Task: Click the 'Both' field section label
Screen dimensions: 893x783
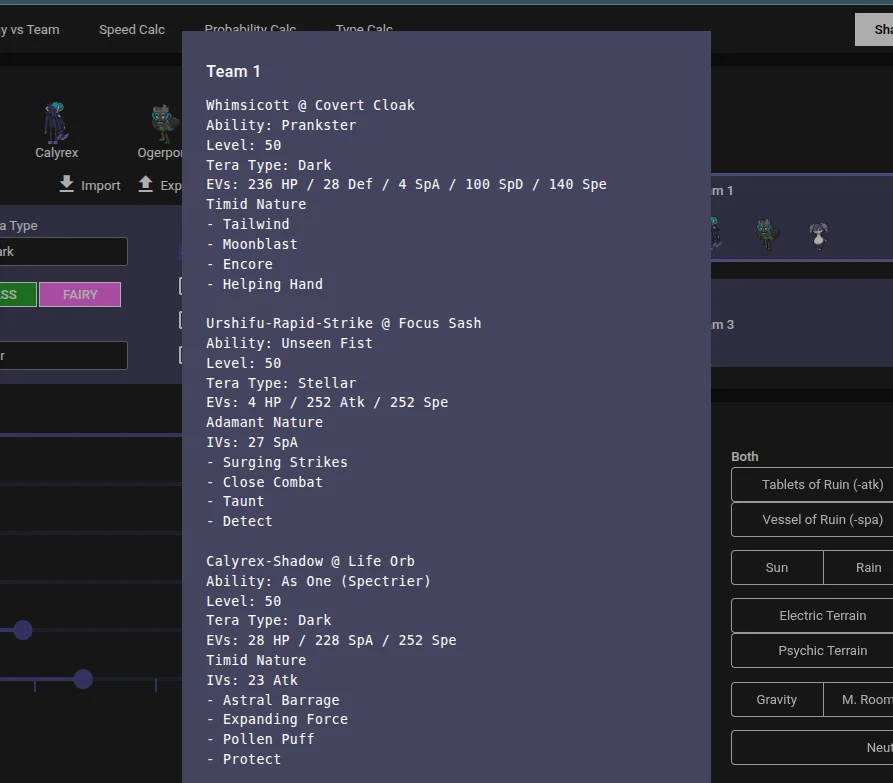Action: tap(744, 457)
